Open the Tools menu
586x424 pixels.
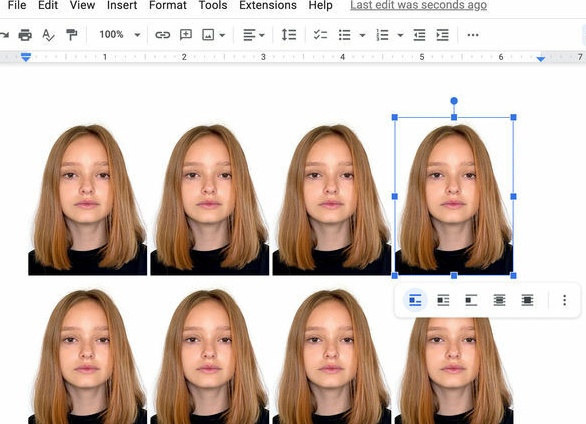pyautogui.click(x=213, y=5)
